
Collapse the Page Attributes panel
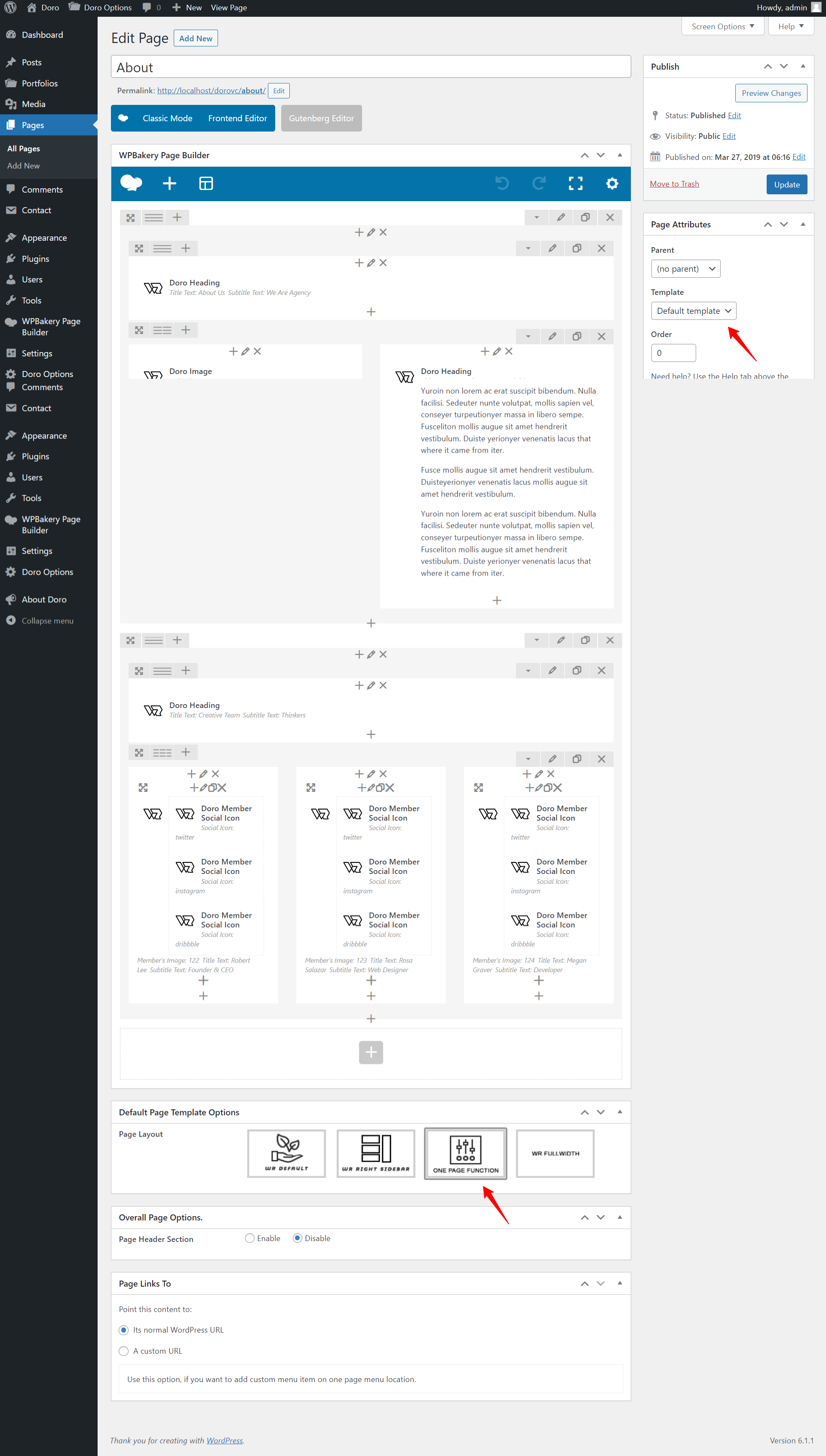coord(803,224)
